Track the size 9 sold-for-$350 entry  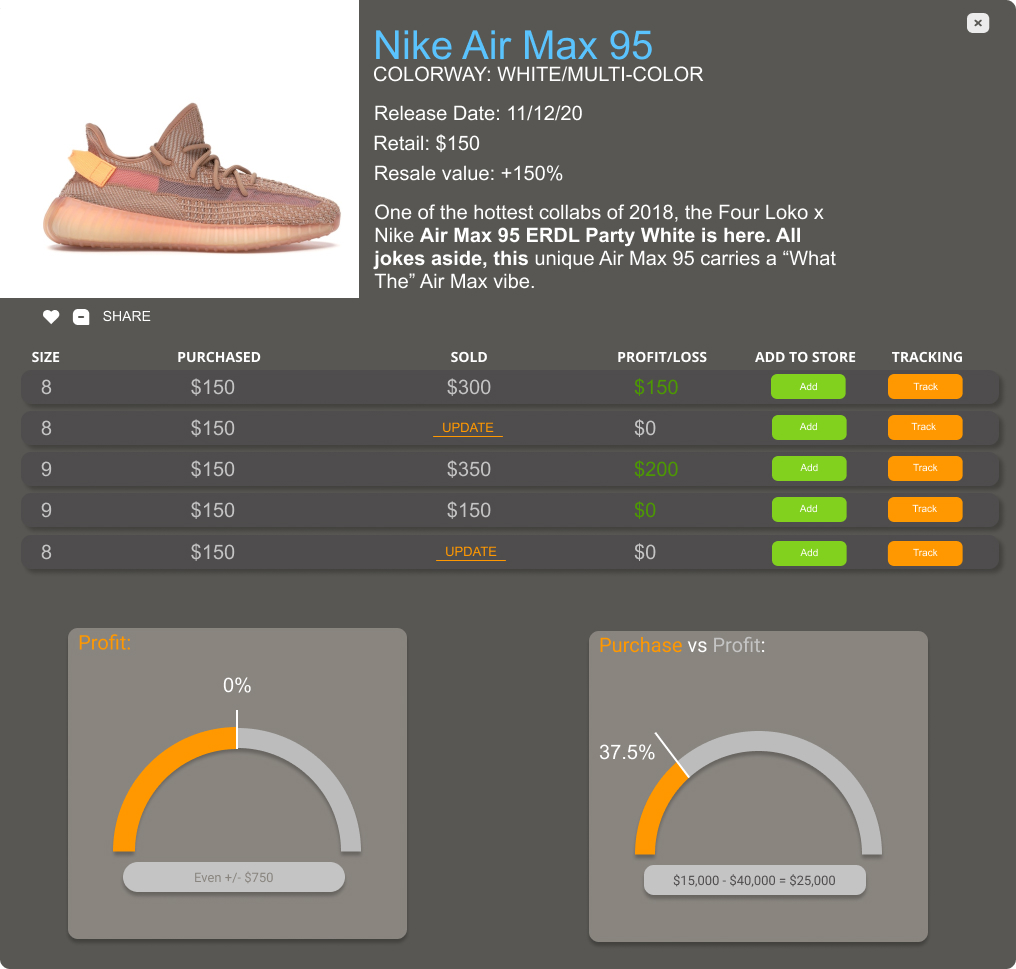click(x=925, y=468)
